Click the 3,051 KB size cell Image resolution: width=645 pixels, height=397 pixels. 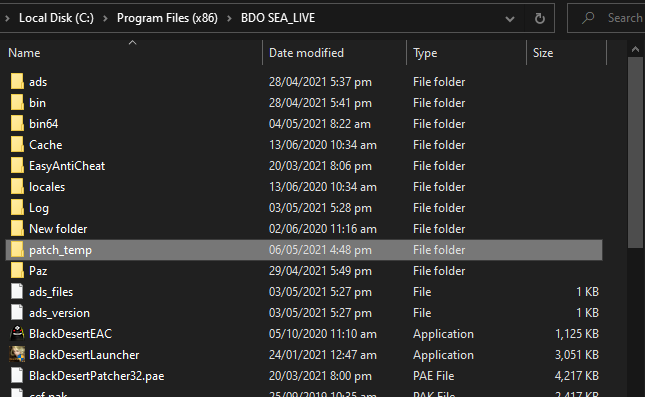coord(577,355)
